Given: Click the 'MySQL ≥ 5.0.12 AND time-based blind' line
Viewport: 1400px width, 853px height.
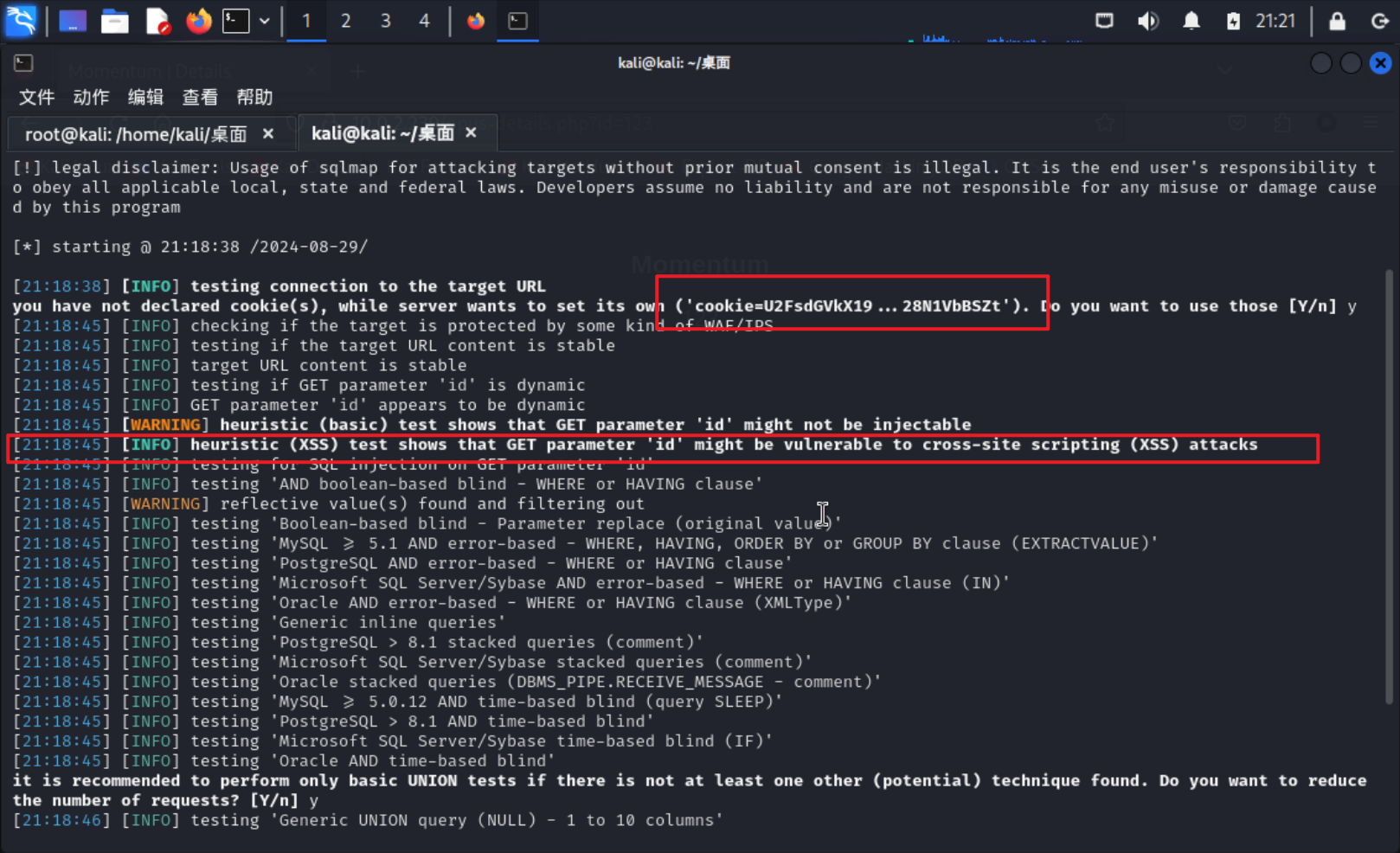Looking at the screenshot, I should coord(397,702).
